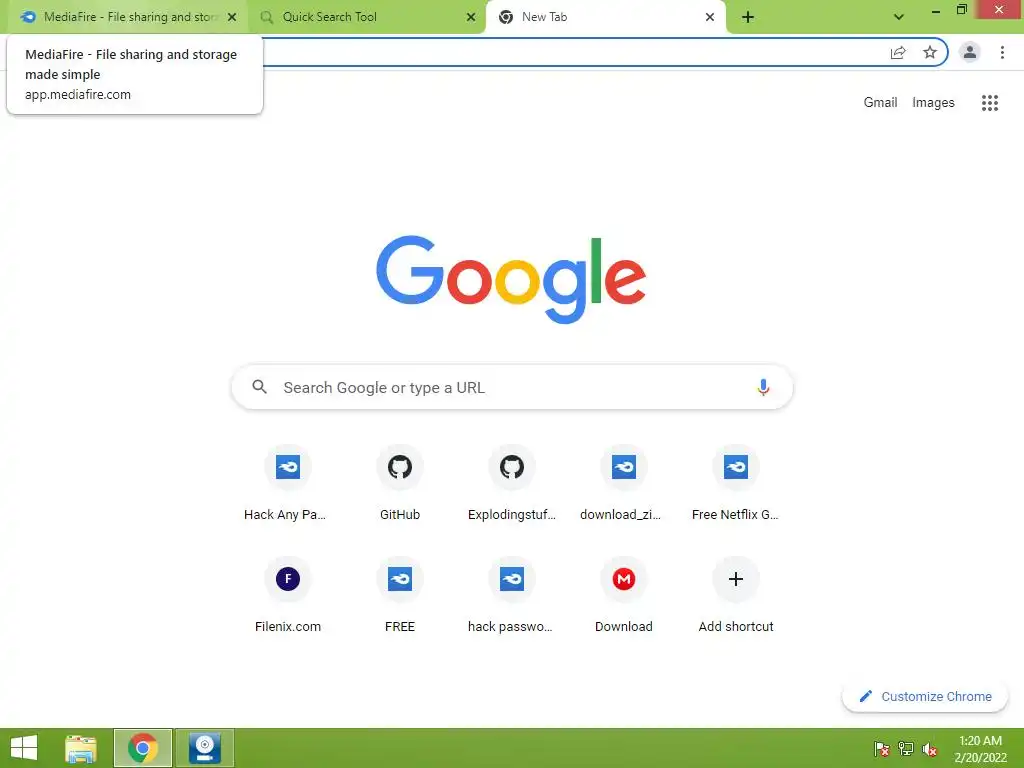Click the Customize Chrome button
Image resolution: width=1024 pixels, height=768 pixels.
[925, 696]
